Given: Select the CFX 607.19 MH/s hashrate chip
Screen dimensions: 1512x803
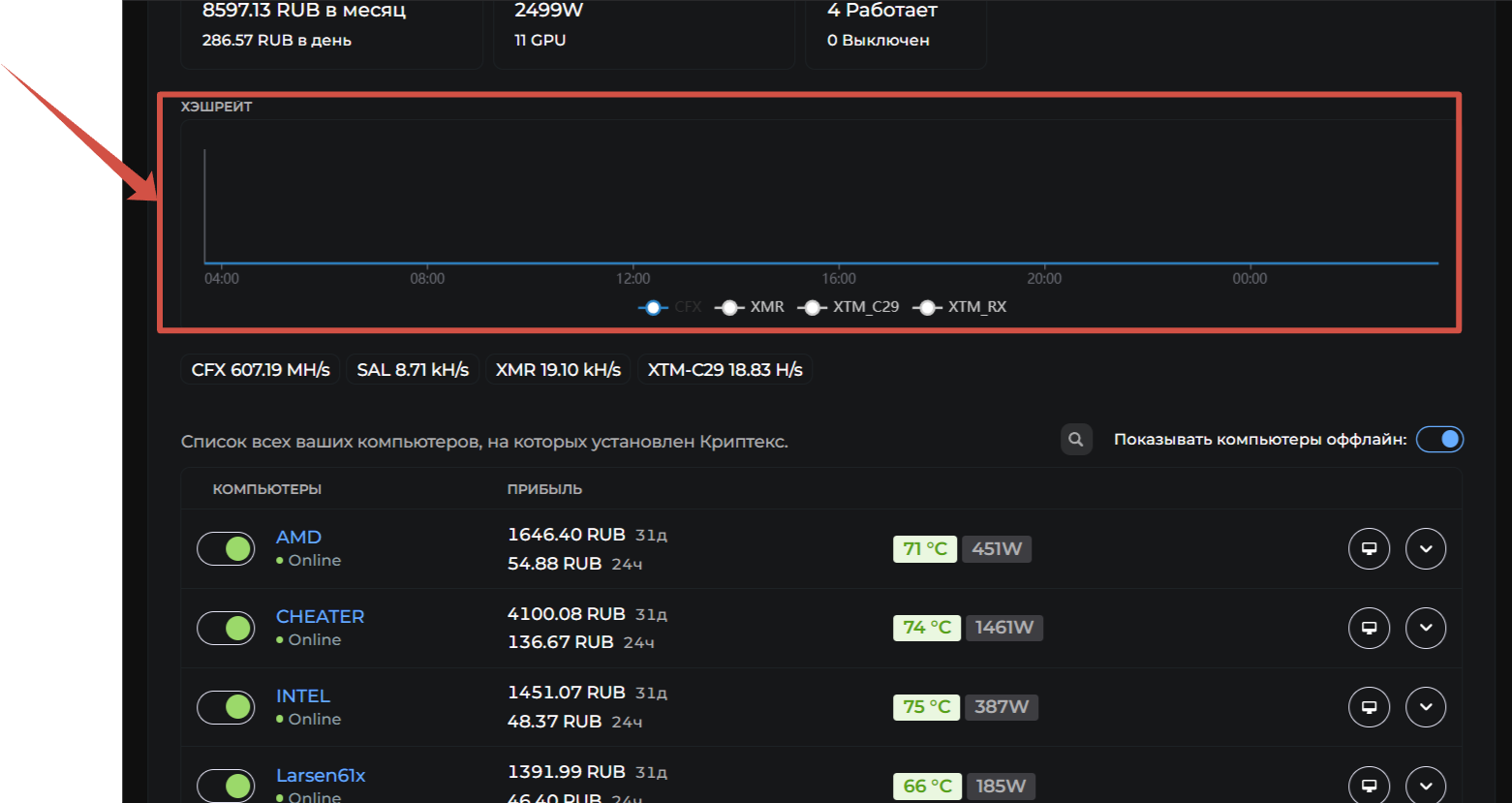Looking at the screenshot, I should coord(261,370).
